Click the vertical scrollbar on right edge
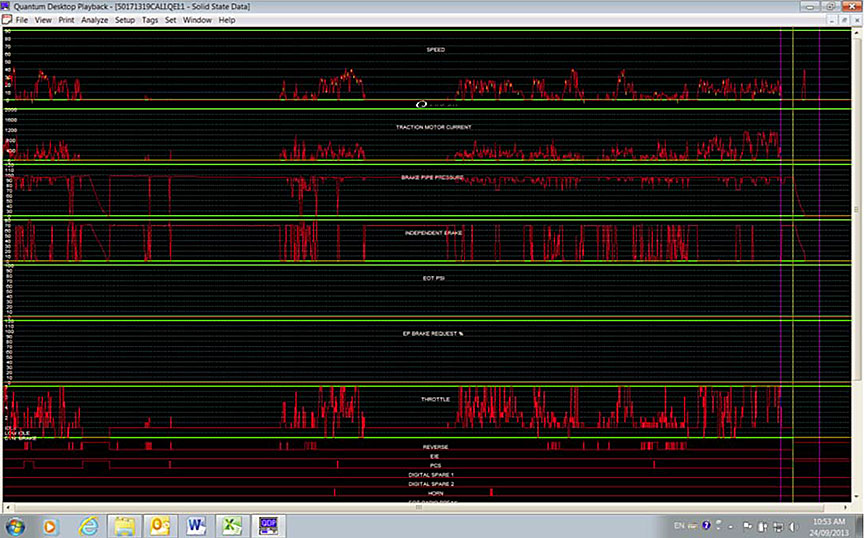 [x=858, y=210]
